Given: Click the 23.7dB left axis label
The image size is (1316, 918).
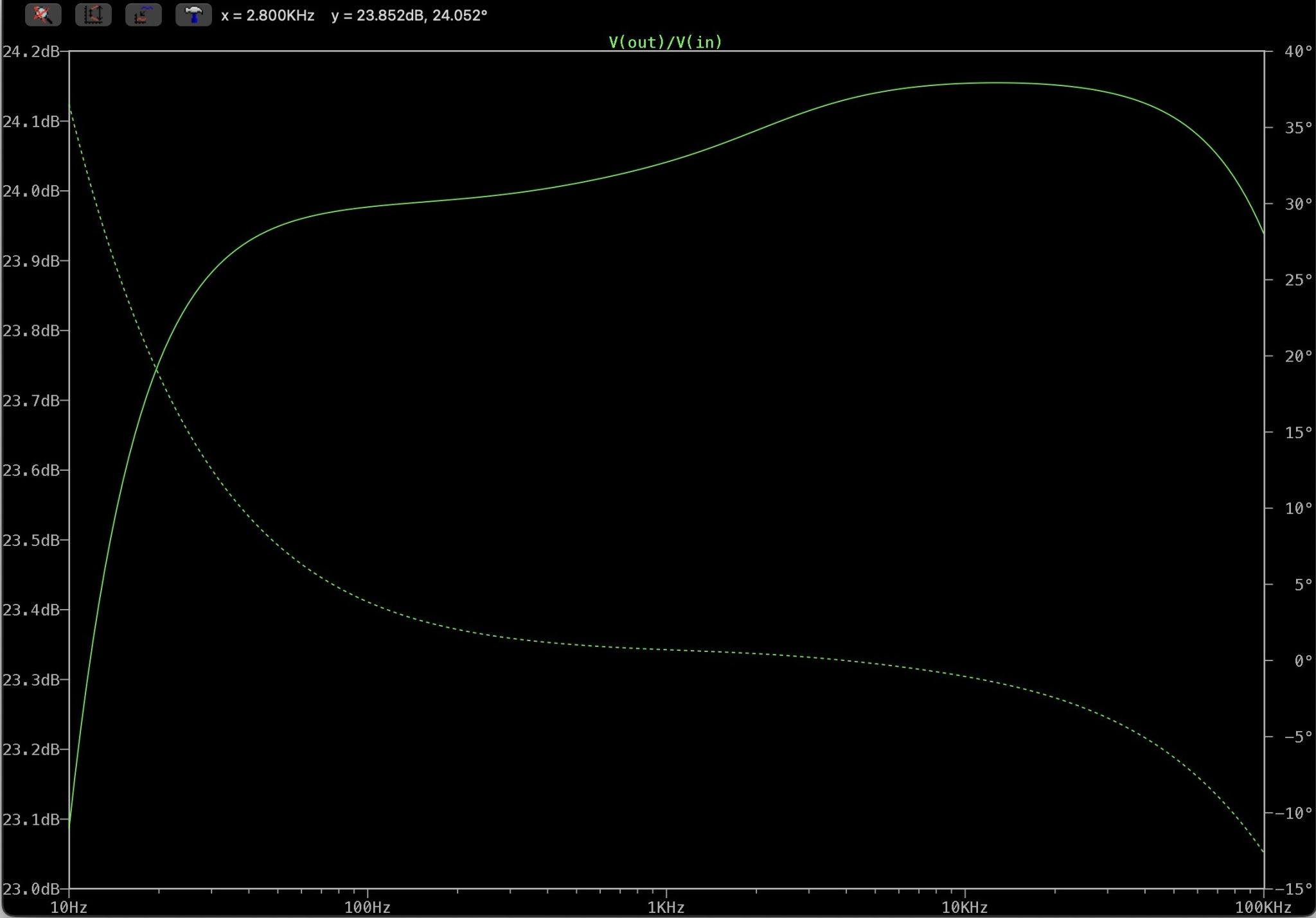Looking at the screenshot, I should 31,401.
